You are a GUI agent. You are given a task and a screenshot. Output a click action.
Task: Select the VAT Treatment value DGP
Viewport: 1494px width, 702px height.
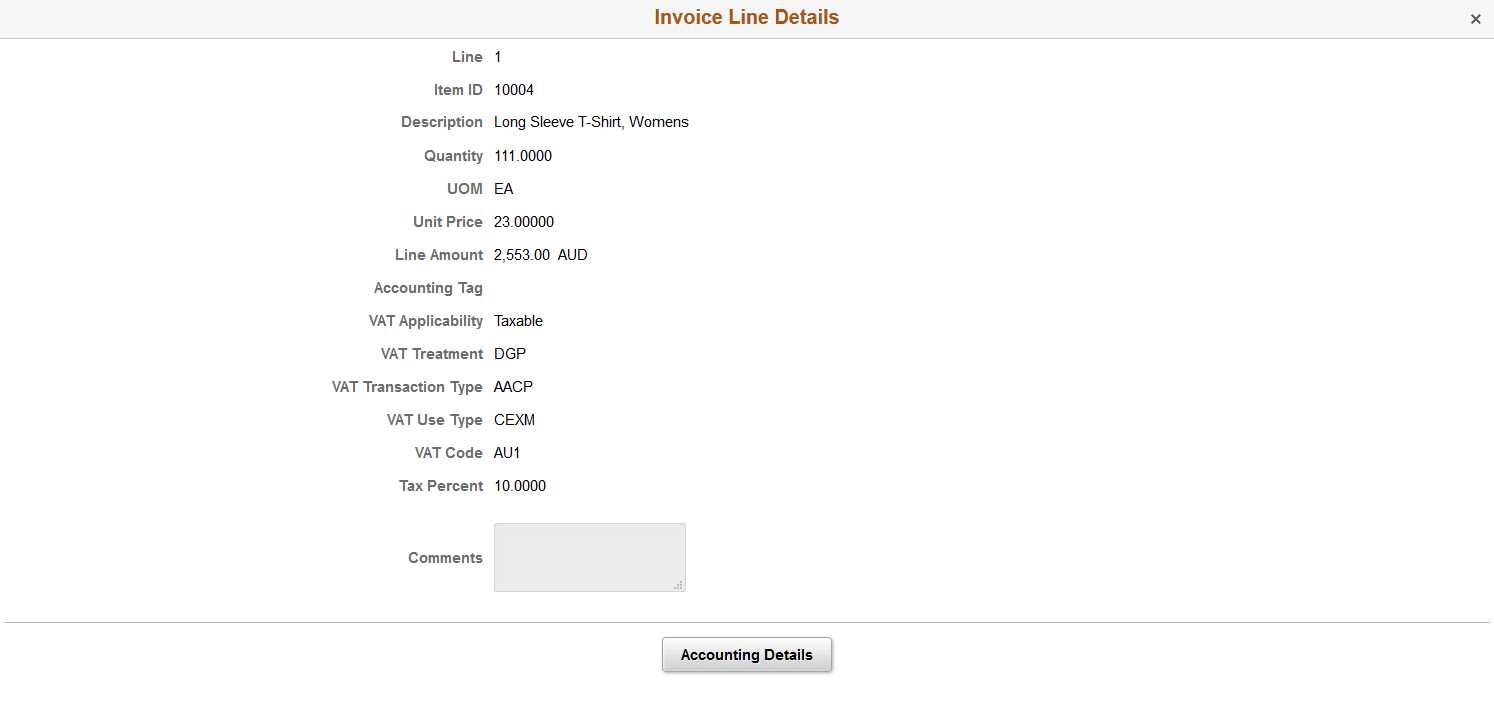click(510, 353)
